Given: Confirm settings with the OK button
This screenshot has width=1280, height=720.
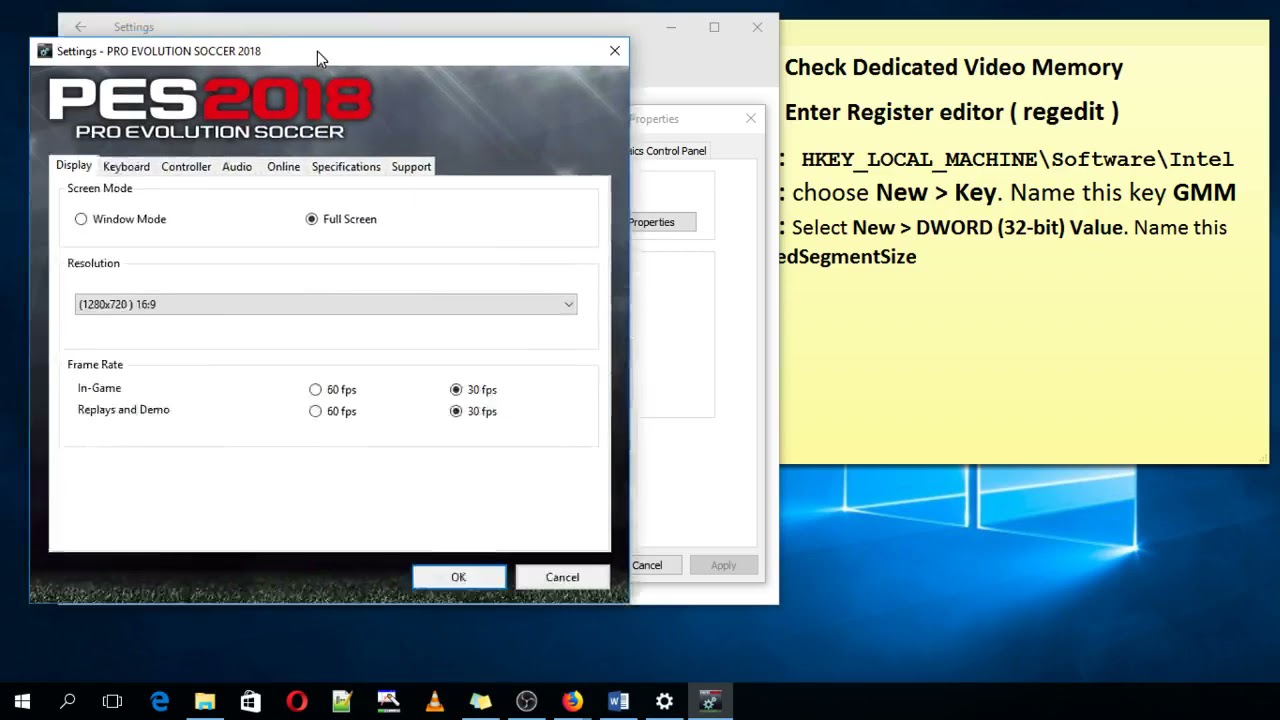Looking at the screenshot, I should (x=458, y=577).
